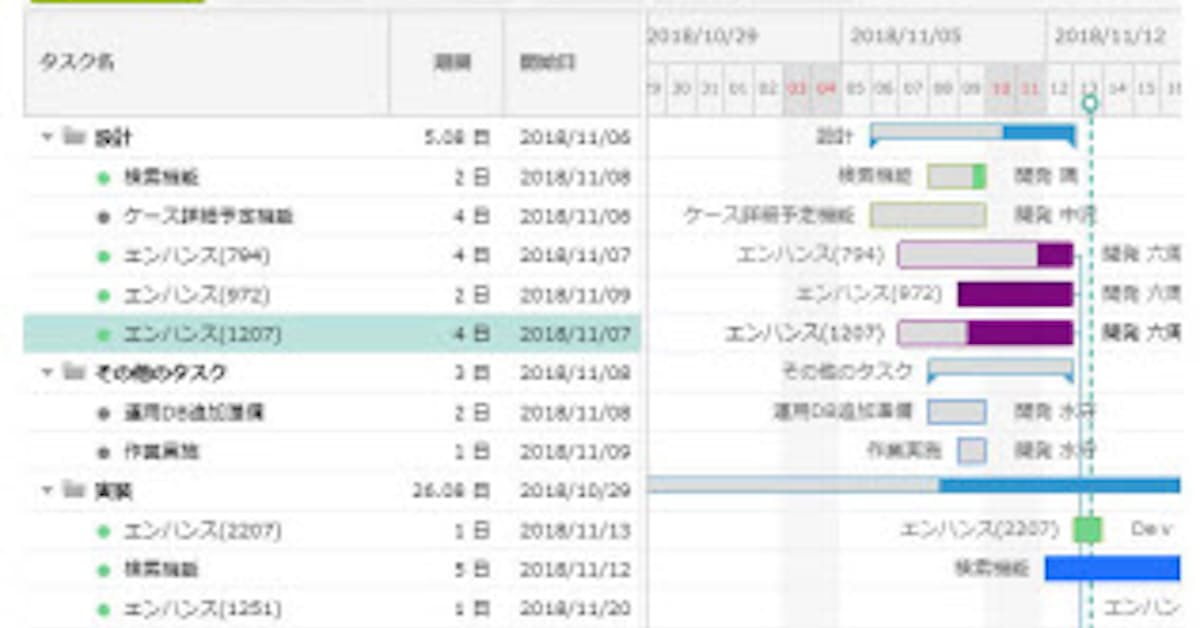Click the purple Gantt bar for エンハンス(972)
This screenshot has height=628, width=1200.
1015,294
